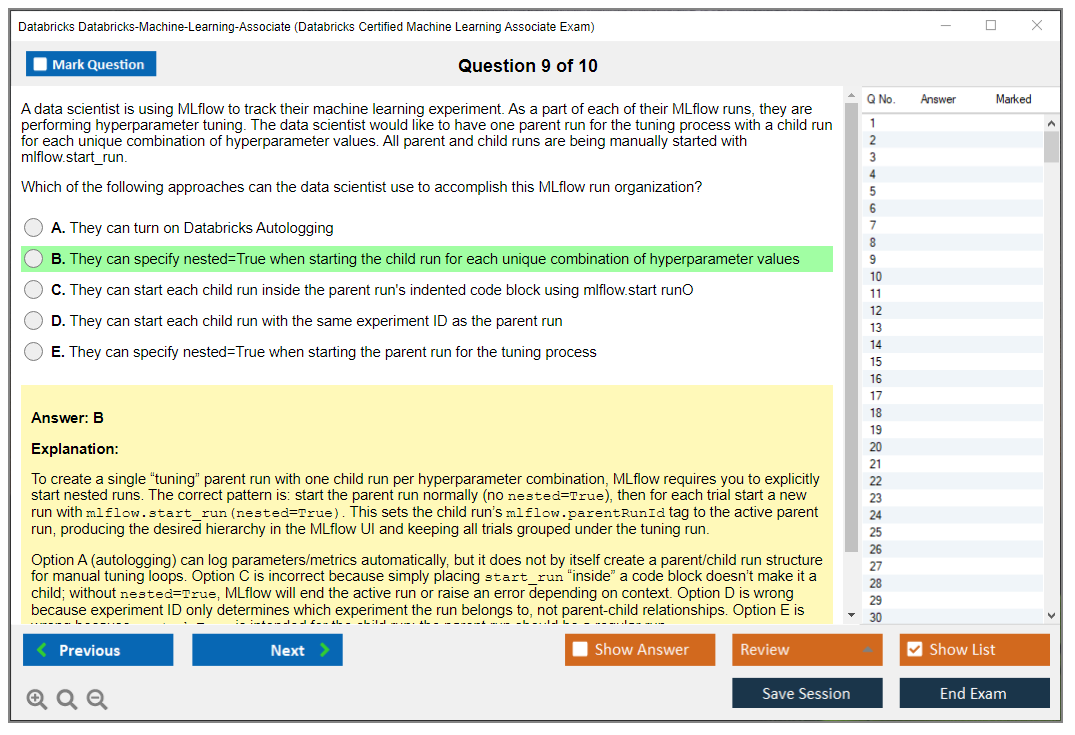The image size is (1075, 735).
Task: Click the End Exam button
Action: click(974, 693)
